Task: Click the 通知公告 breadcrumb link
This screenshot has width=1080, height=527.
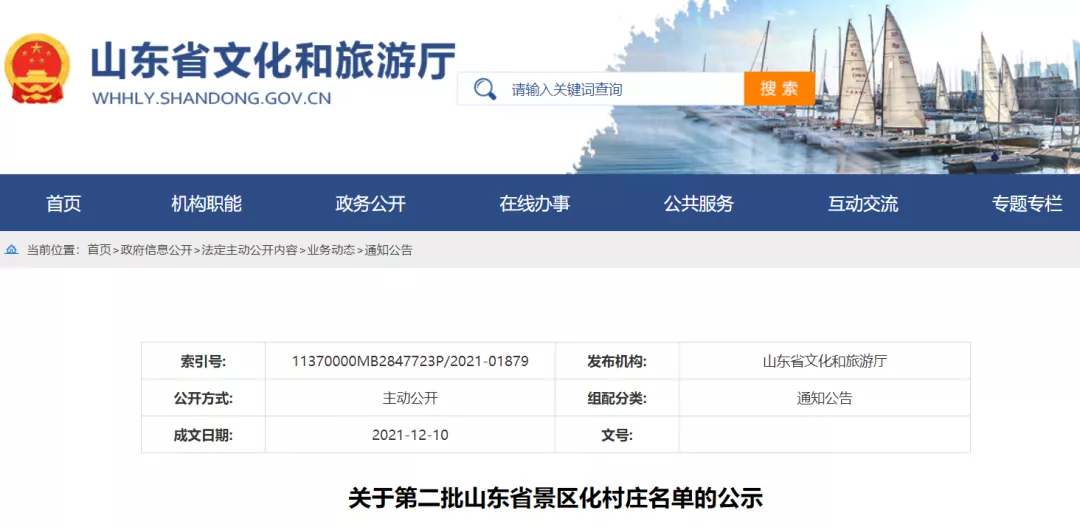Action: coord(388,251)
